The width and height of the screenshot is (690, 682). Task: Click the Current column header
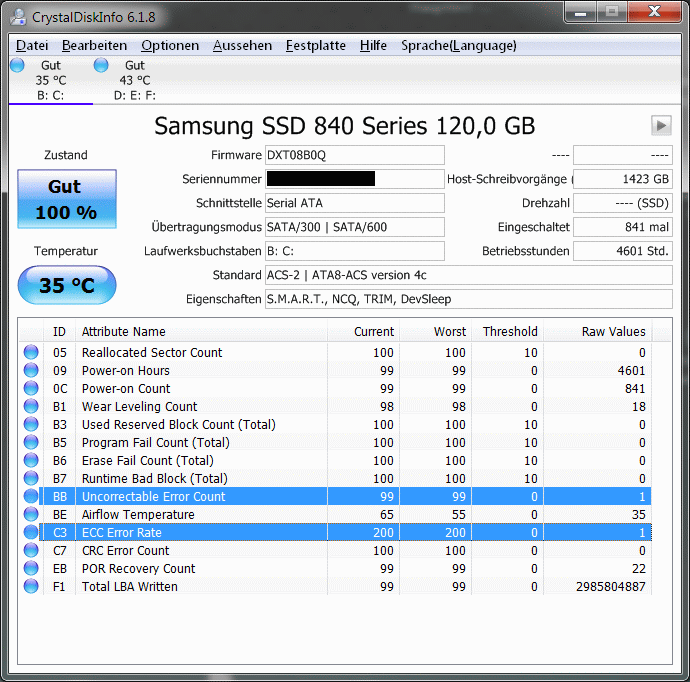click(363, 331)
